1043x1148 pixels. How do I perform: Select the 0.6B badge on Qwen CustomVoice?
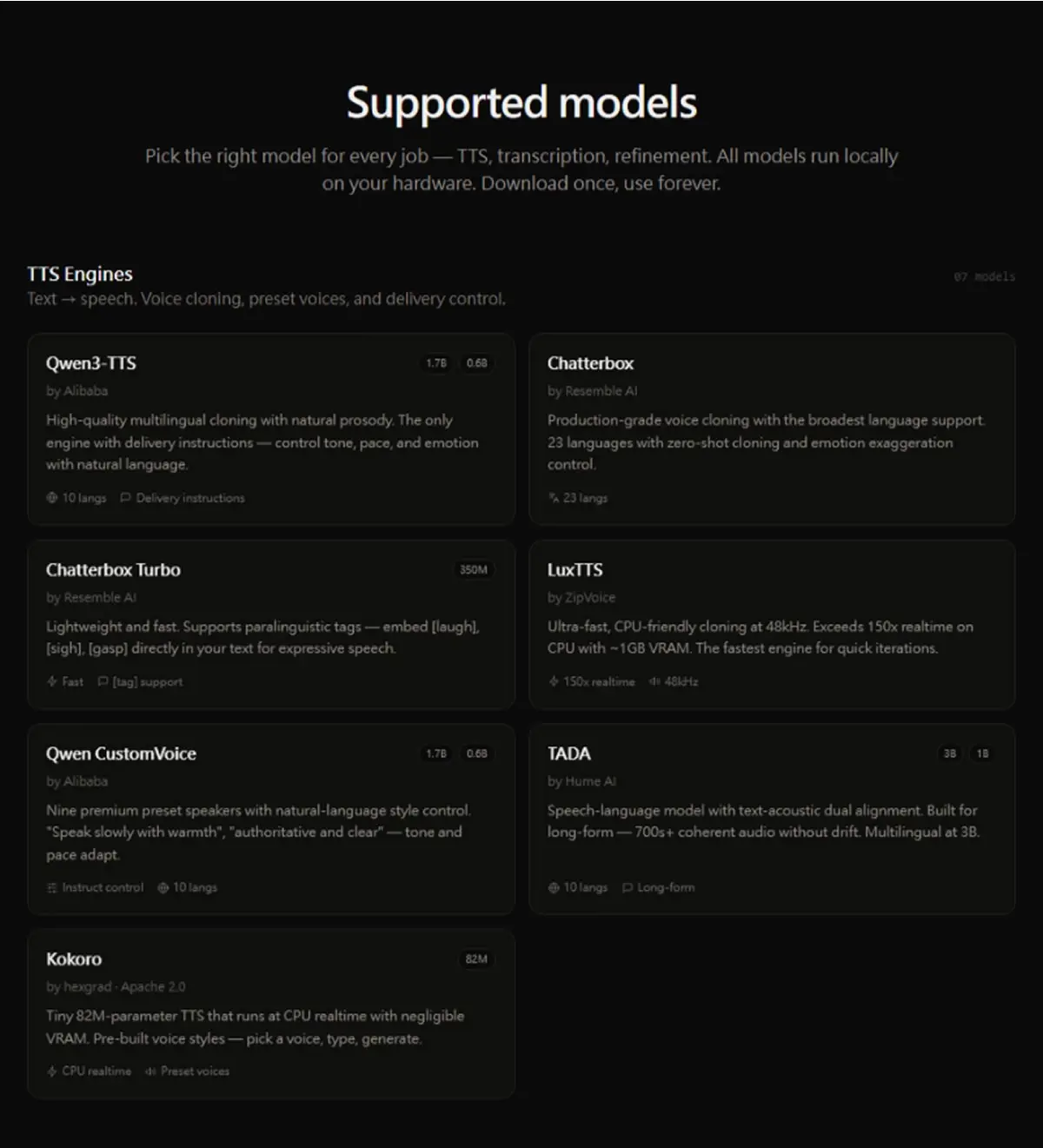click(x=476, y=753)
